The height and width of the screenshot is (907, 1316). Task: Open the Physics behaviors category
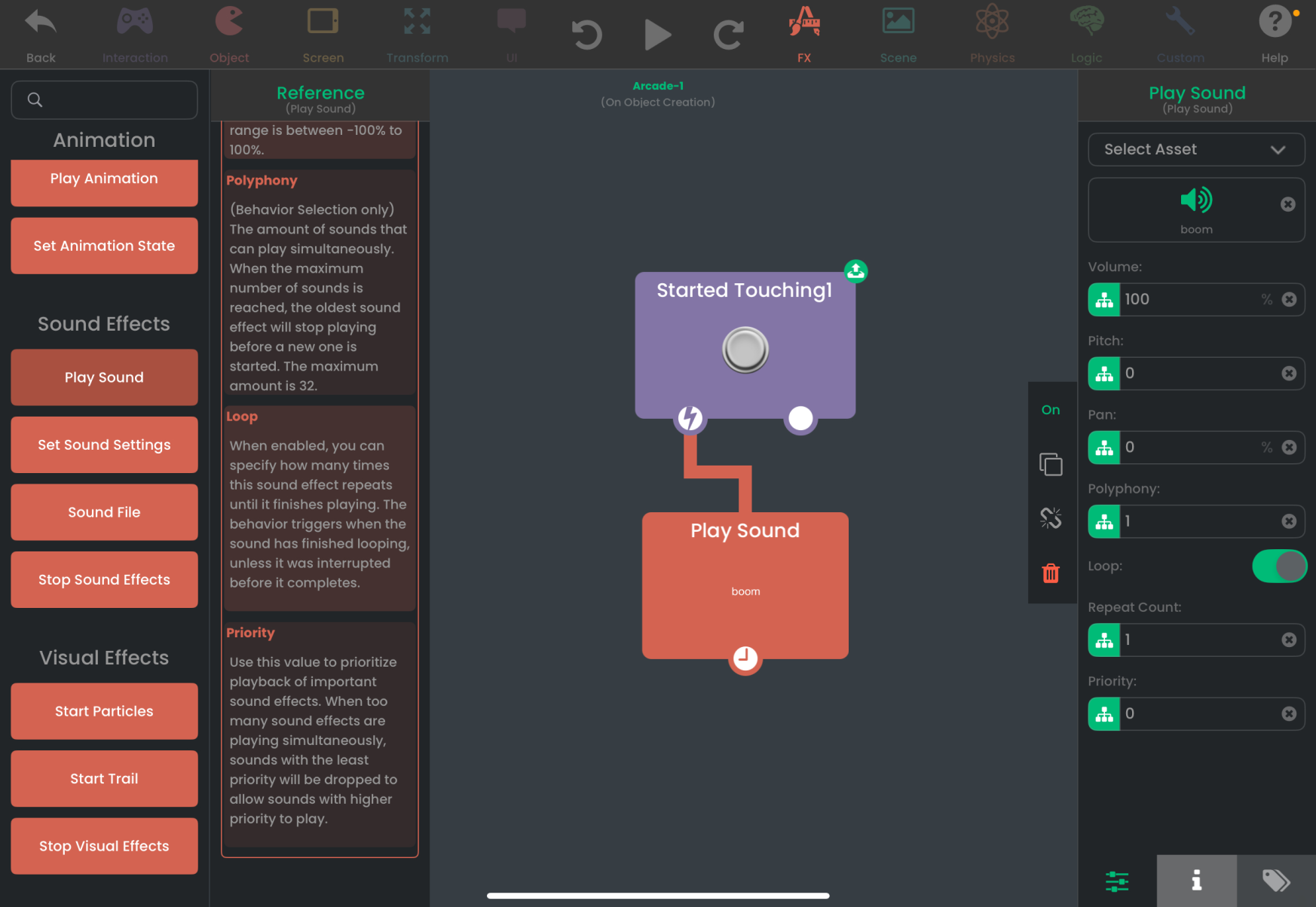992,35
